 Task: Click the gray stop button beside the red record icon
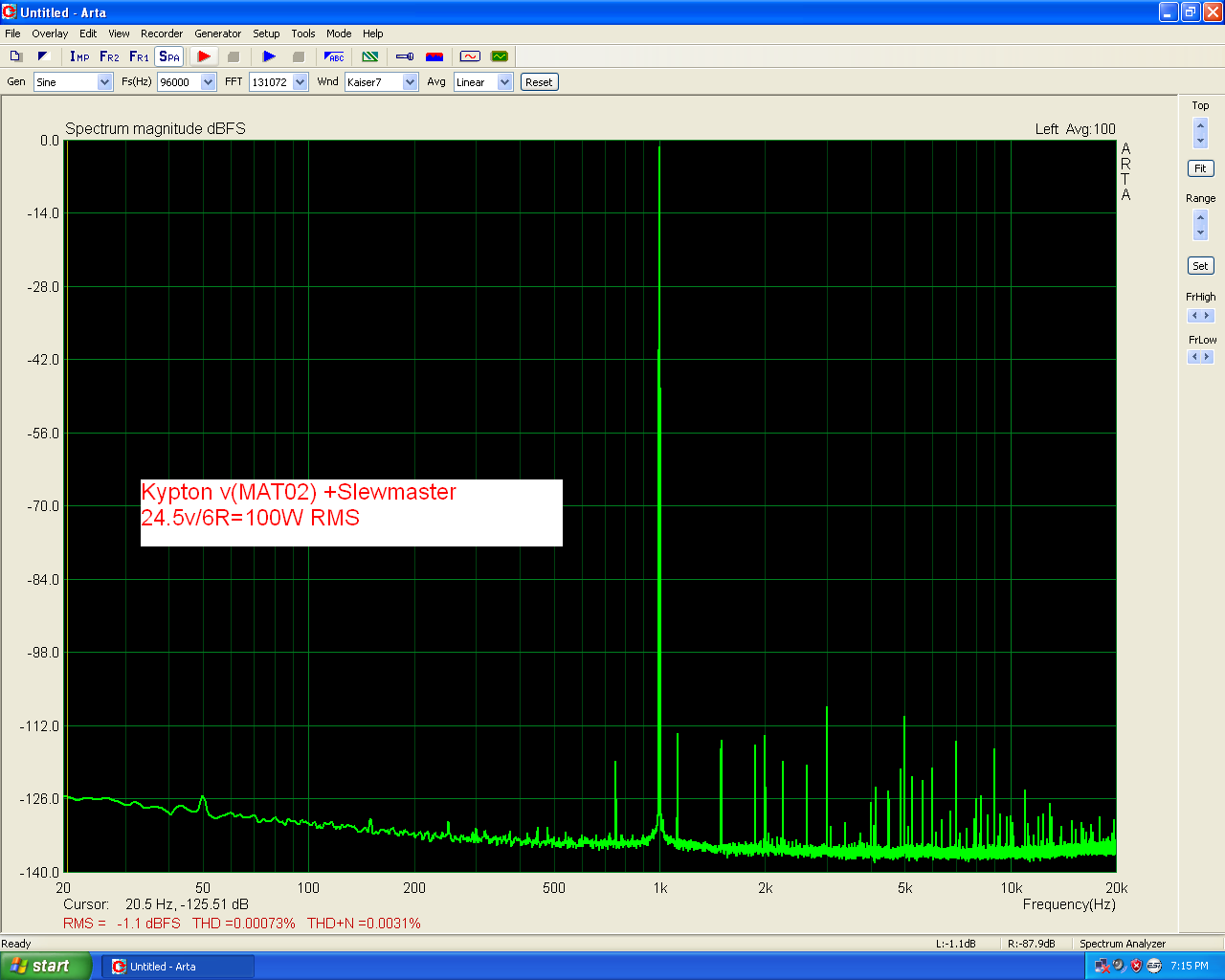(x=233, y=56)
